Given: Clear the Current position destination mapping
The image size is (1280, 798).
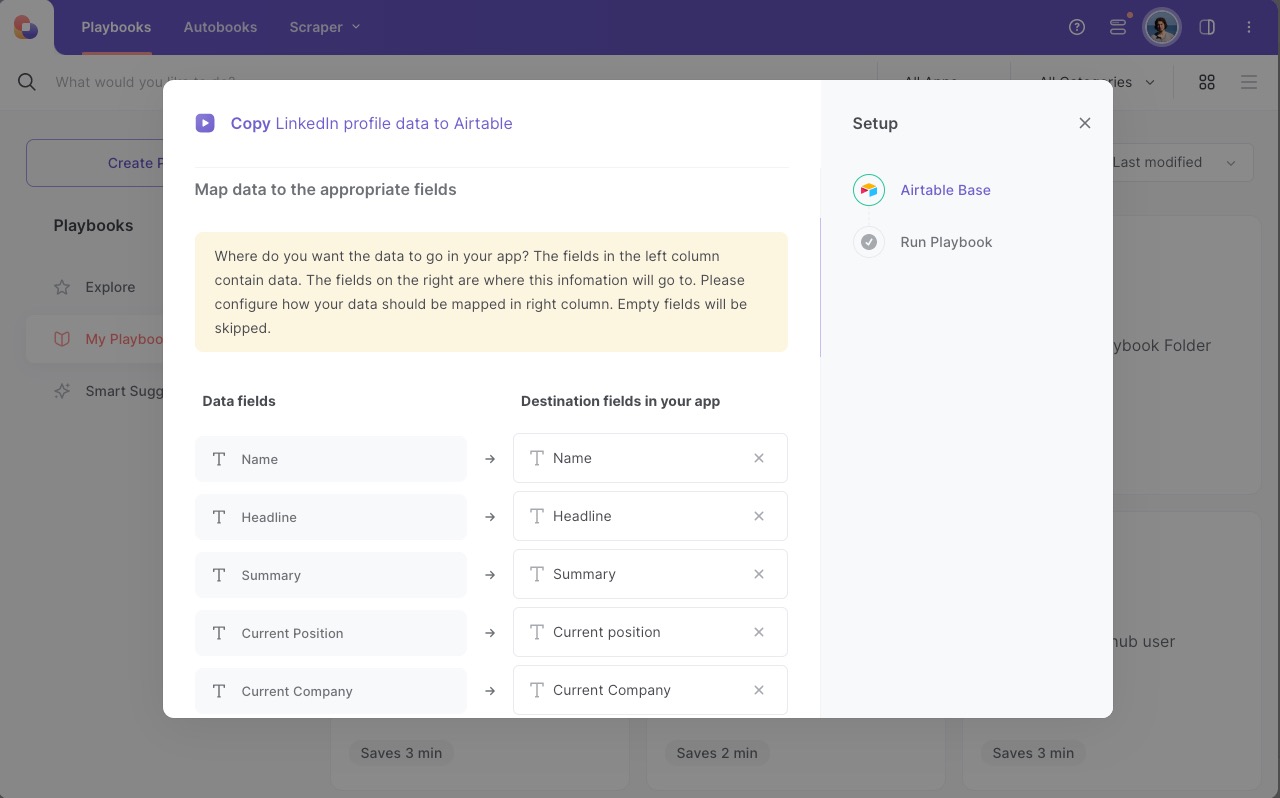Looking at the screenshot, I should click(x=759, y=632).
